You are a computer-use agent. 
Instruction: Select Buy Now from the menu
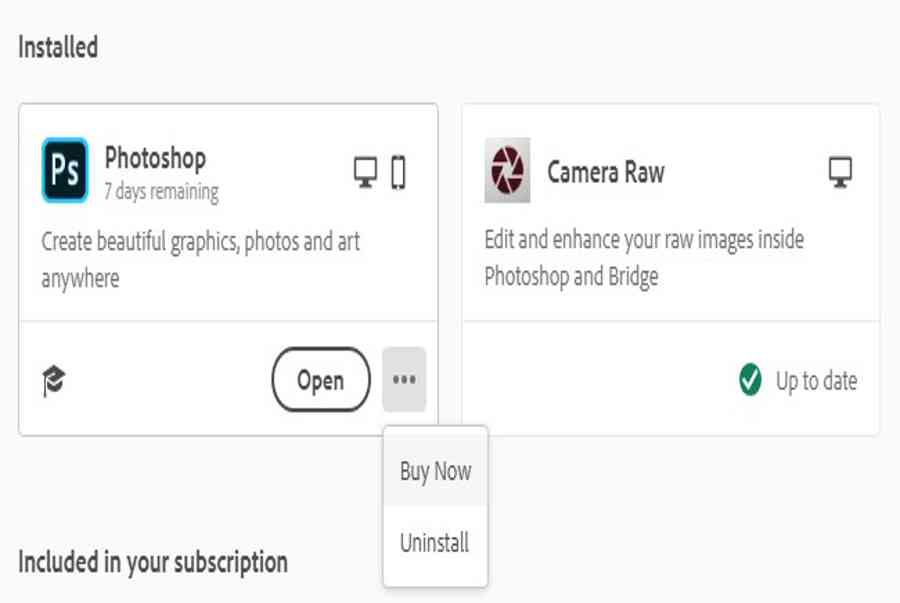[436, 471]
